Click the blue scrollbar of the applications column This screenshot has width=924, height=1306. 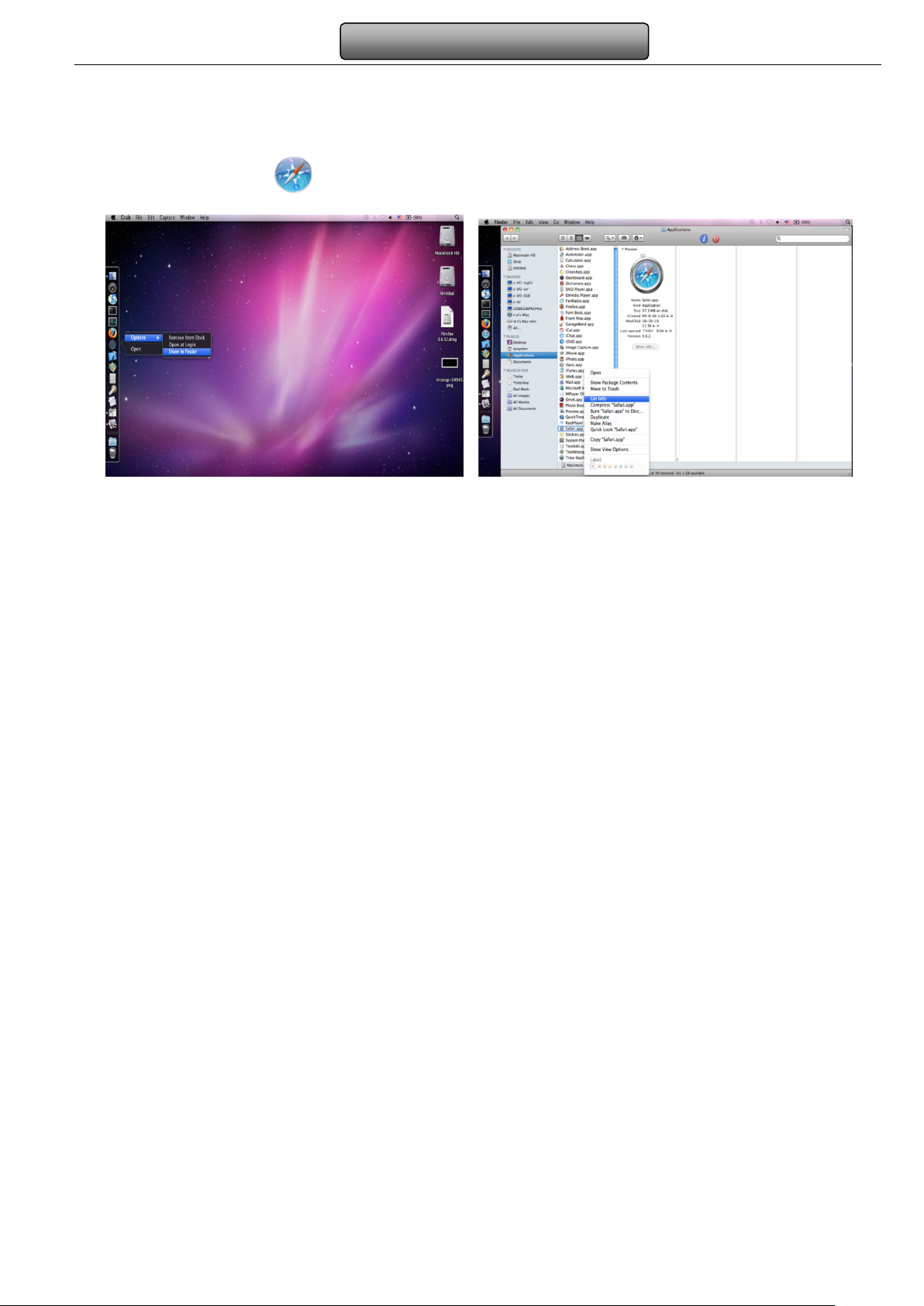[615, 308]
